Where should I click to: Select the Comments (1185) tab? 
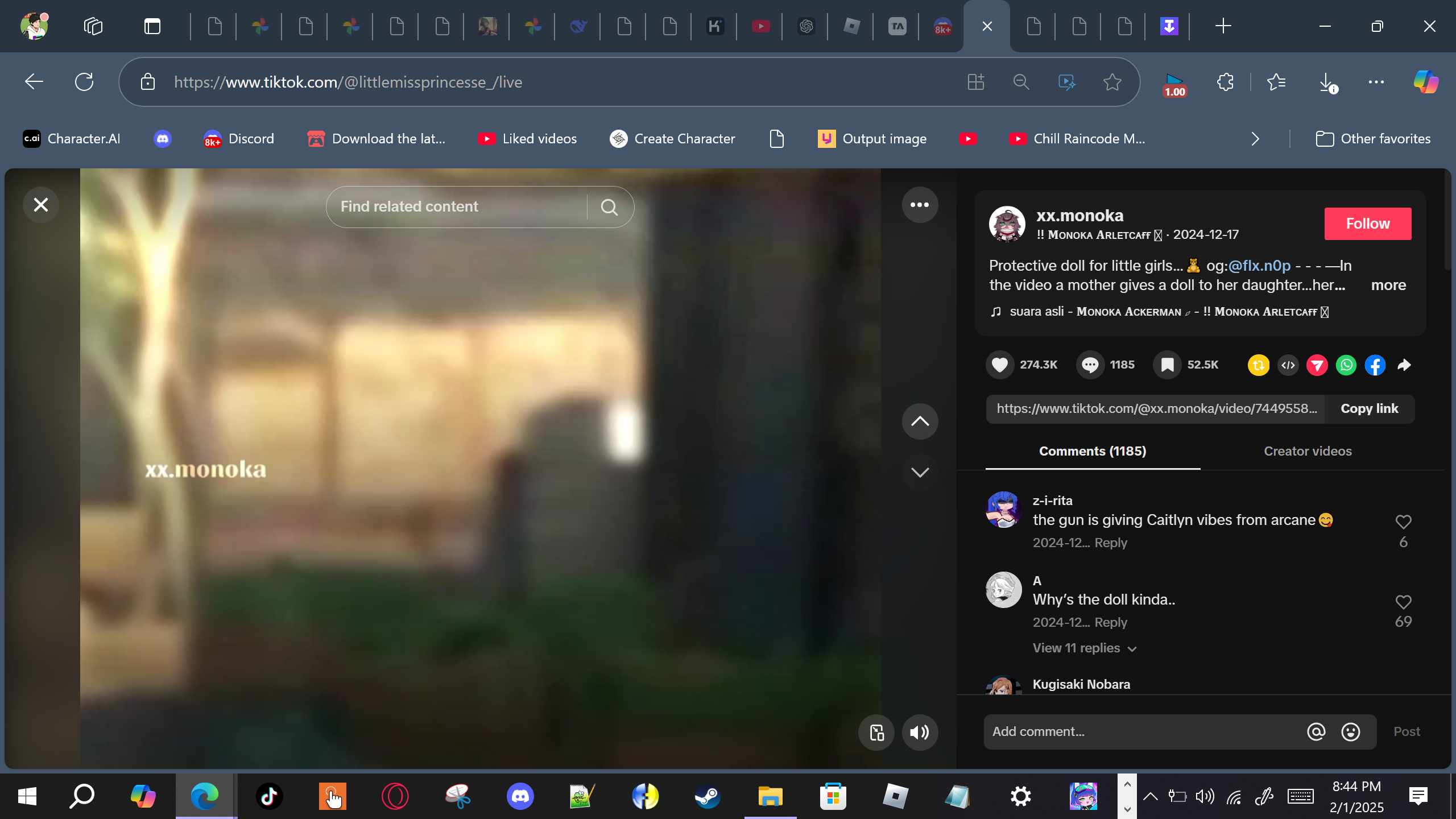1092,451
